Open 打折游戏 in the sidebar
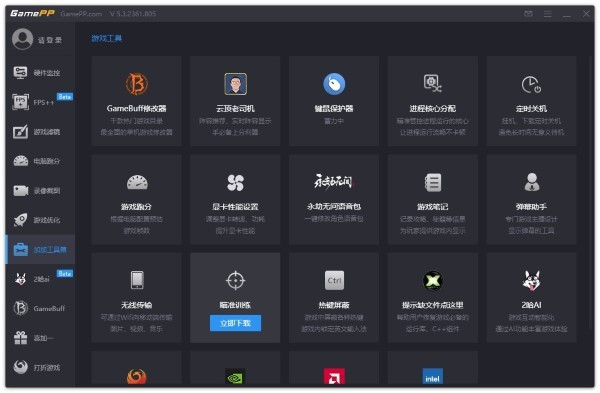The image size is (600, 393). [x=40, y=367]
